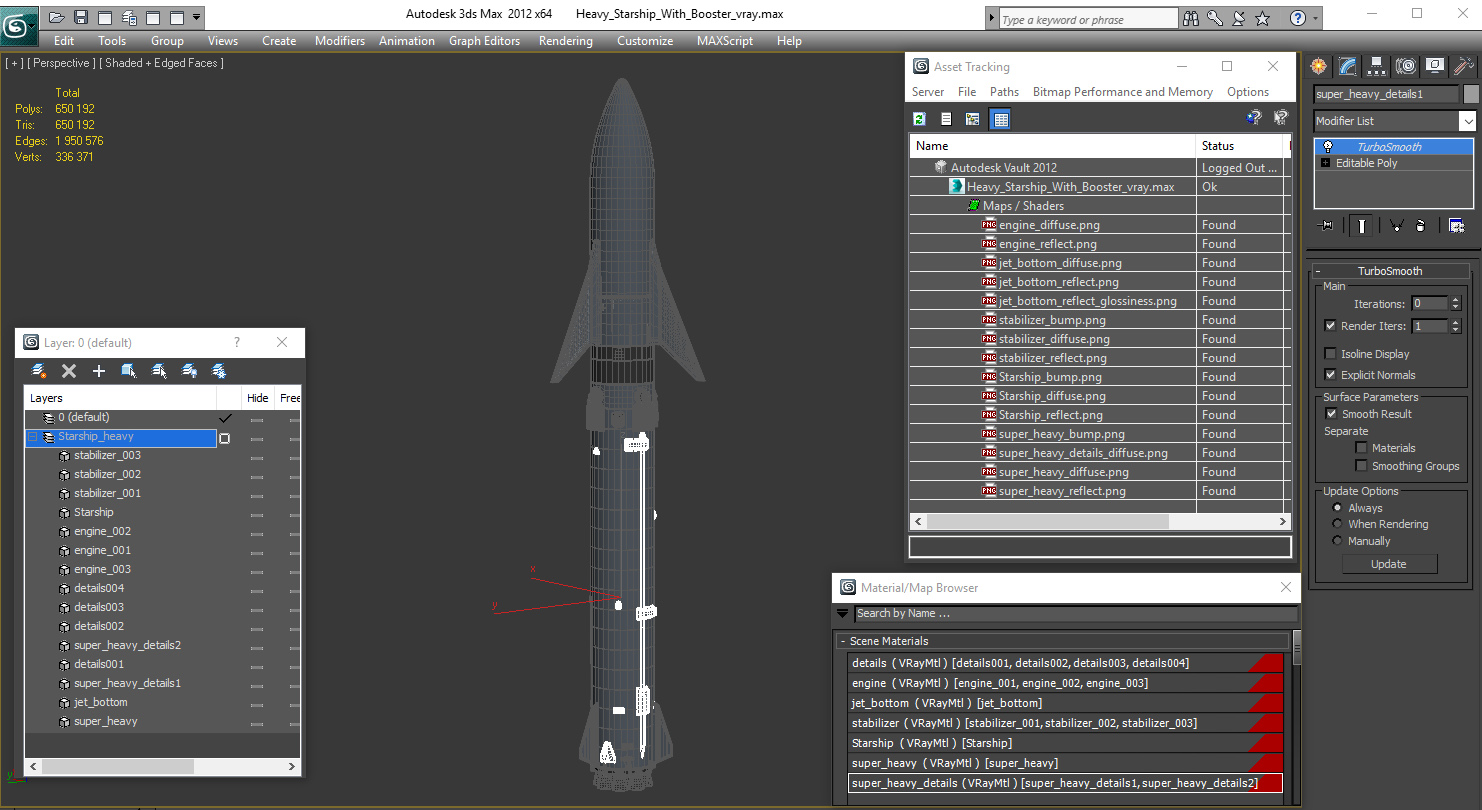
Task: Toggle Show End Result icon
Action: (1360, 225)
